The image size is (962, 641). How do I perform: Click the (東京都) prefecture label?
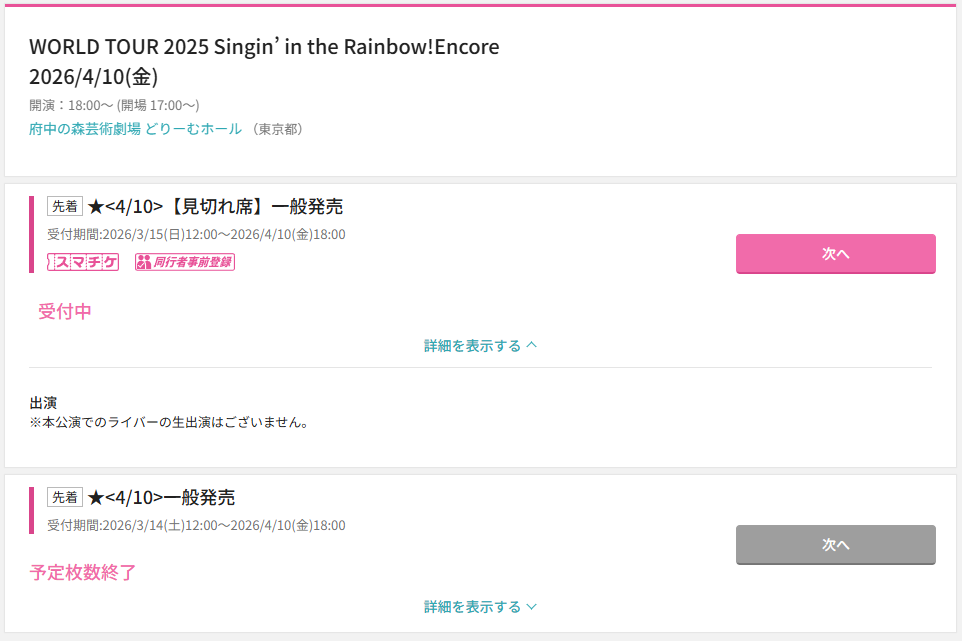(x=277, y=129)
